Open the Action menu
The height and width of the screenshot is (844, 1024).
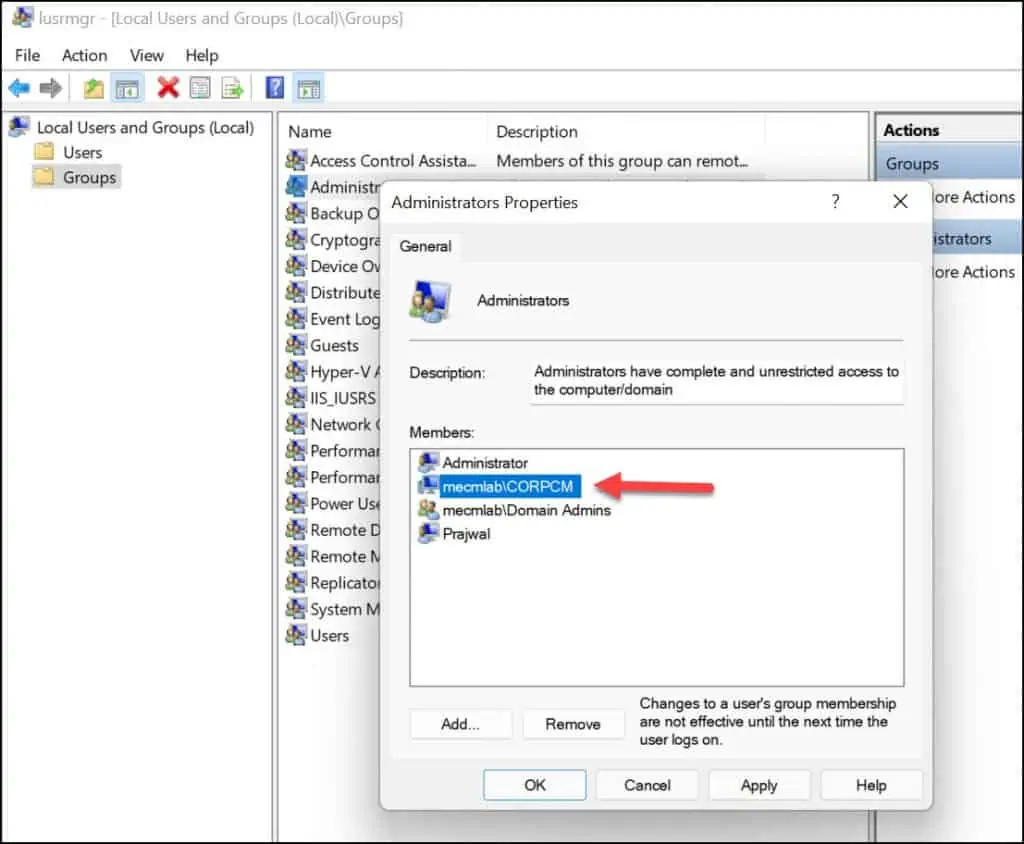[x=84, y=55]
